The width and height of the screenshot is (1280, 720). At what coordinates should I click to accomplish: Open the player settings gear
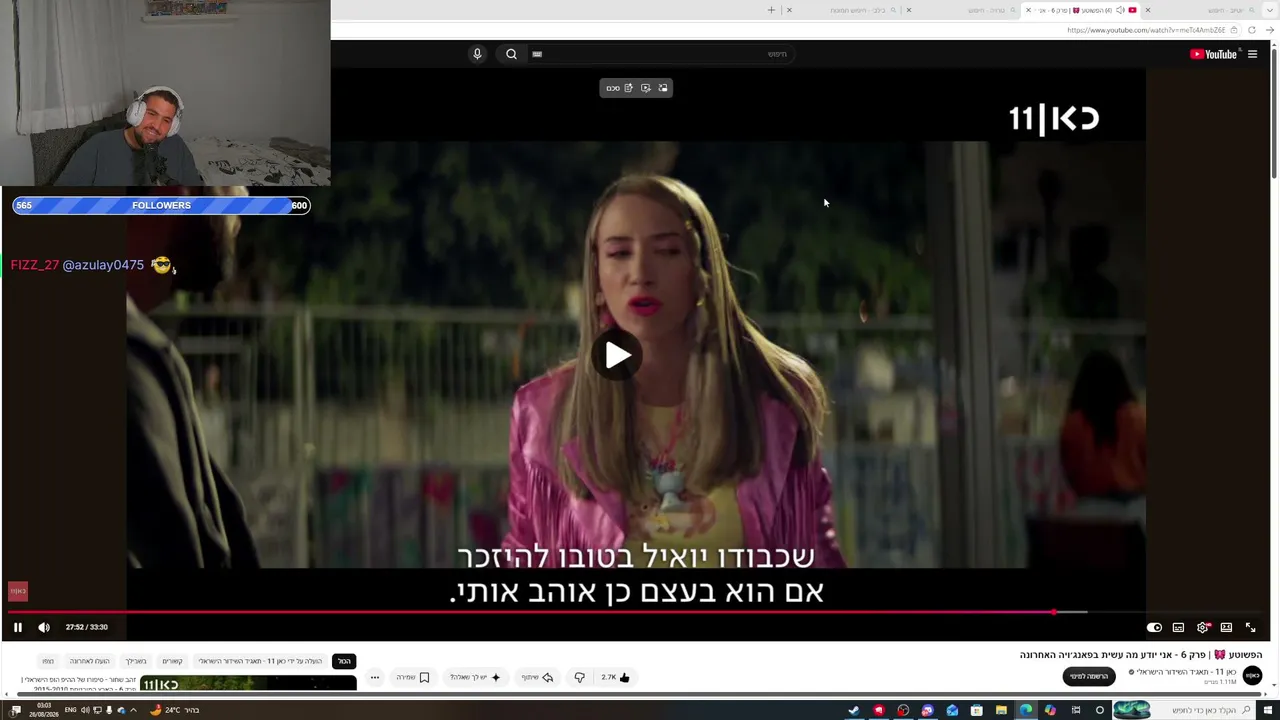[1203, 627]
